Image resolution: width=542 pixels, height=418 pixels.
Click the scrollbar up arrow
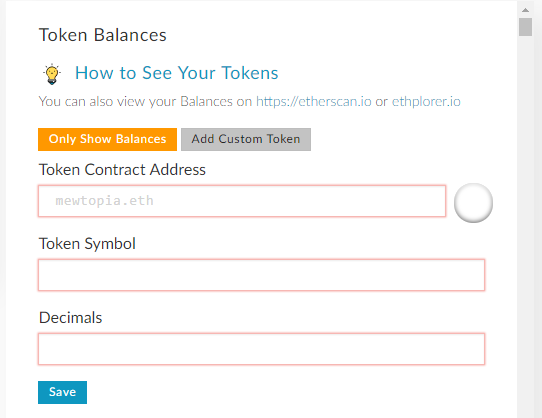click(525, 10)
